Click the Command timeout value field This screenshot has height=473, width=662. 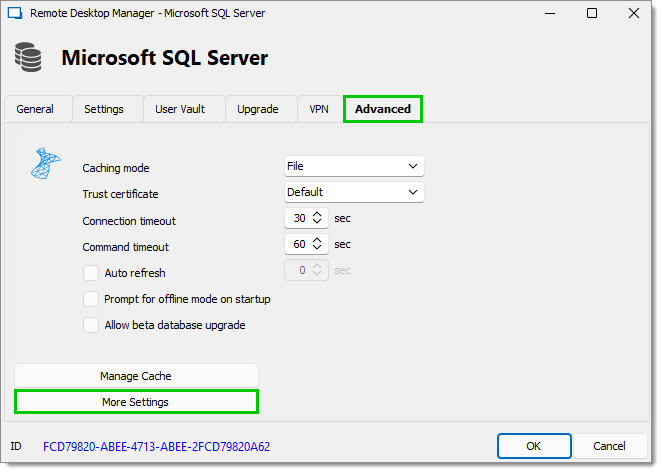pyautogui.click(x=299, y=244)
